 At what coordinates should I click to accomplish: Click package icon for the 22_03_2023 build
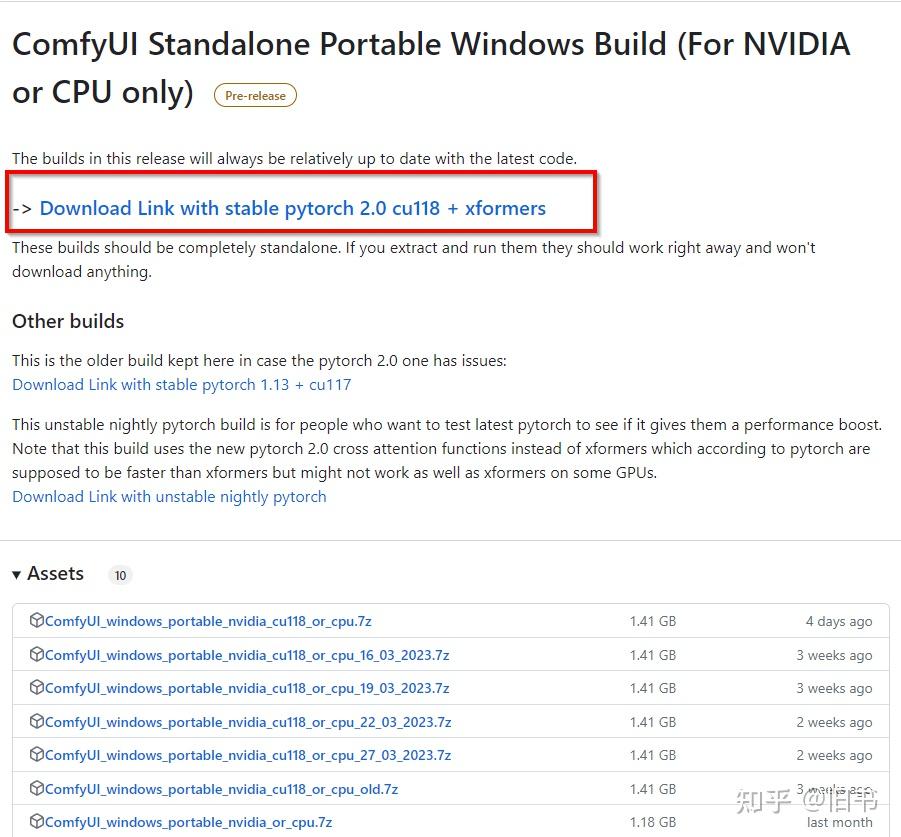pyautogui.click(x=37, y=722)
